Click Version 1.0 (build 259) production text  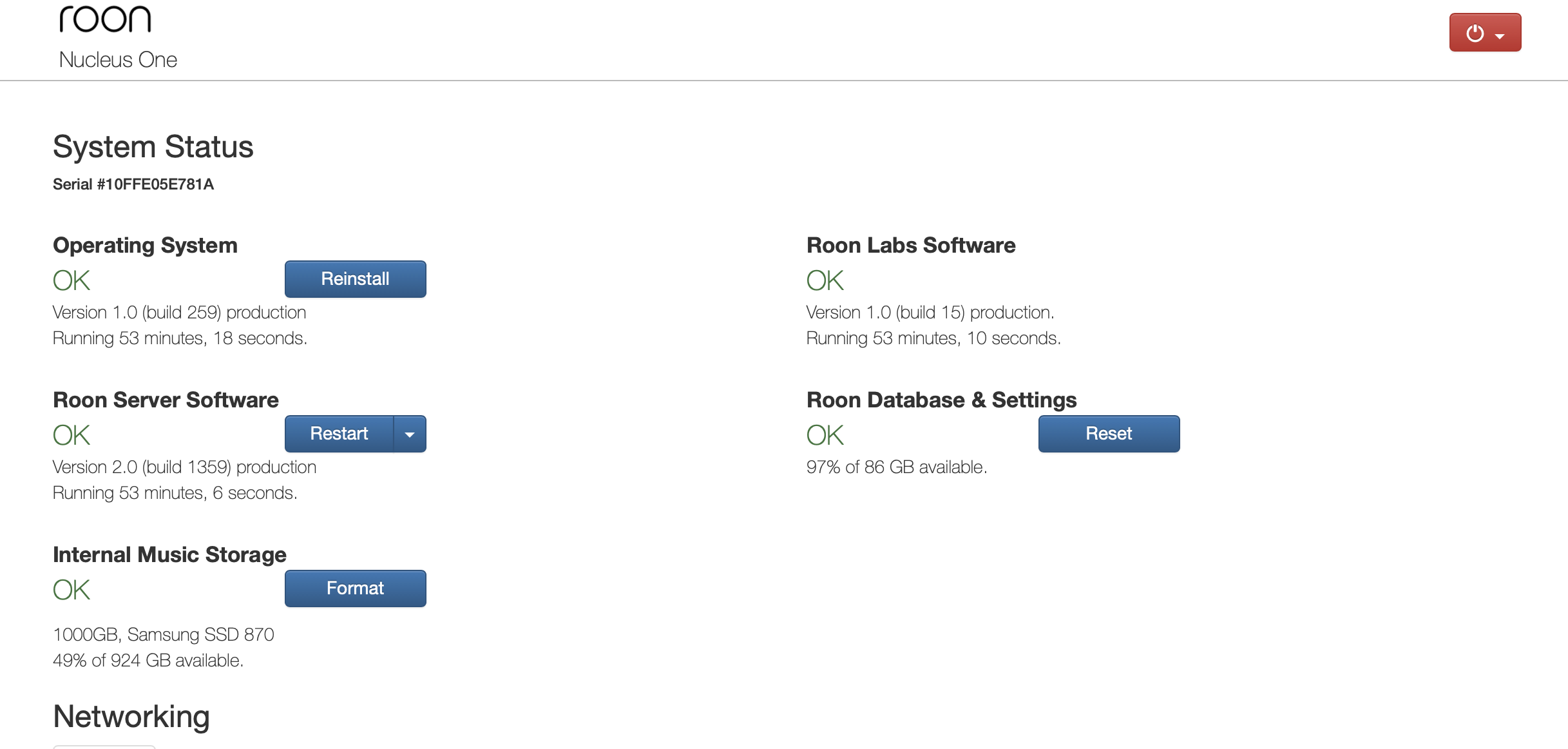[x=179, y=313]
